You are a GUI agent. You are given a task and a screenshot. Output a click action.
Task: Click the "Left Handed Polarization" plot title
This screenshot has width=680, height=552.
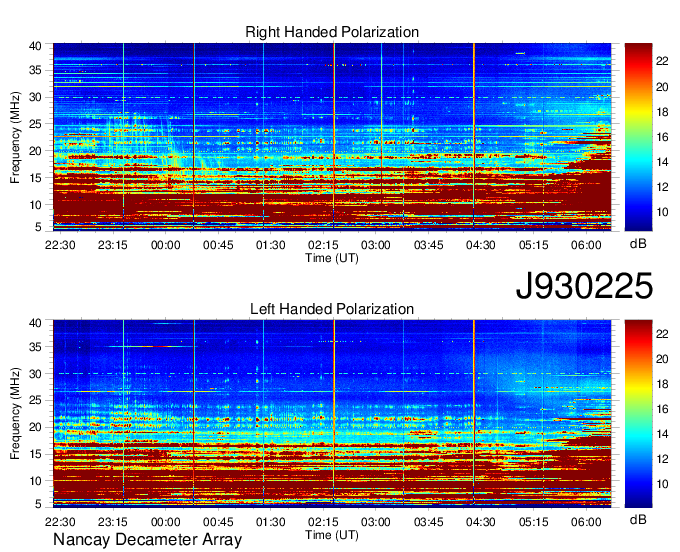click(x=332, y=309)
